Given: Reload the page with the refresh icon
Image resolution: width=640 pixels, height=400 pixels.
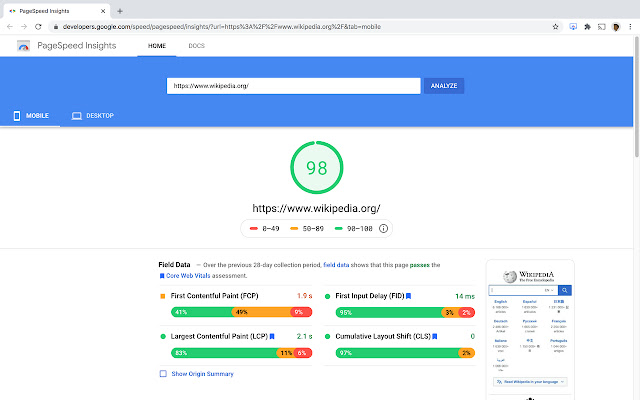Looking at the screenshot, I should 38,27.
